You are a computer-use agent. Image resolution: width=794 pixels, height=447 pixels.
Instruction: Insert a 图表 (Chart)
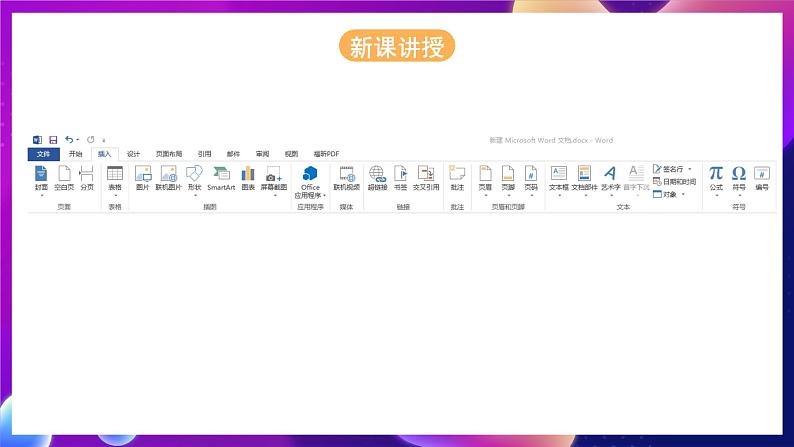click(x=248, y=178)
